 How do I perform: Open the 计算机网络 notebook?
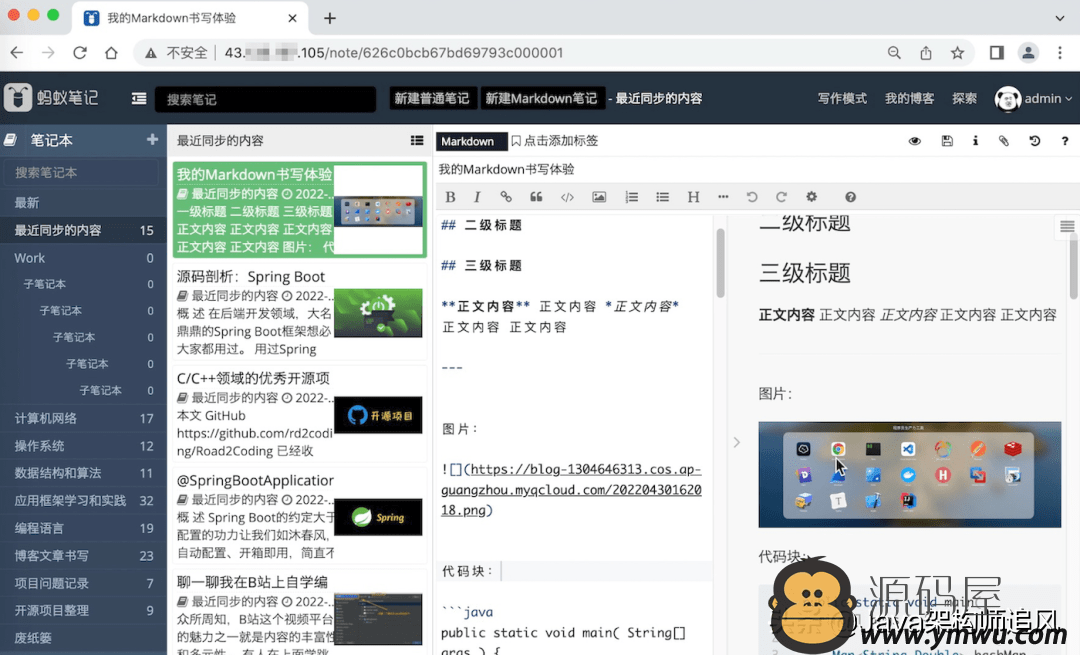[83, 418]
